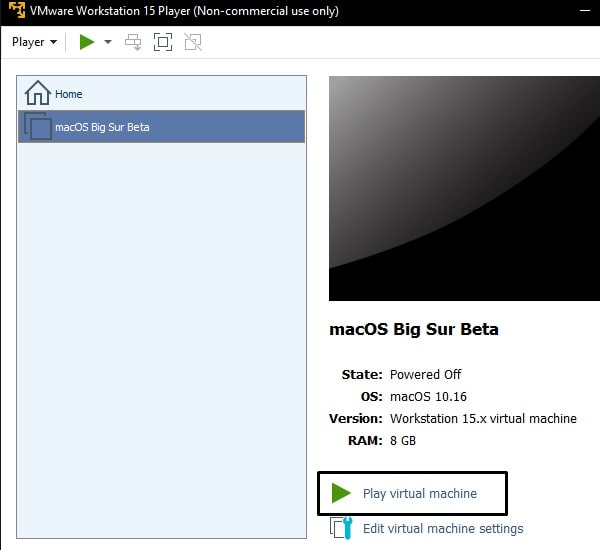Click the macOS Big Sur Beta heading

pyautogui.click(x=414, y=329)
